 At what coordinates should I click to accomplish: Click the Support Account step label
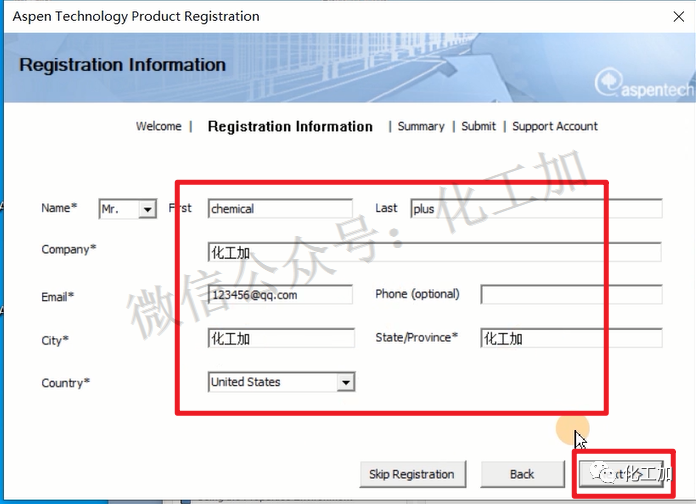555,127
